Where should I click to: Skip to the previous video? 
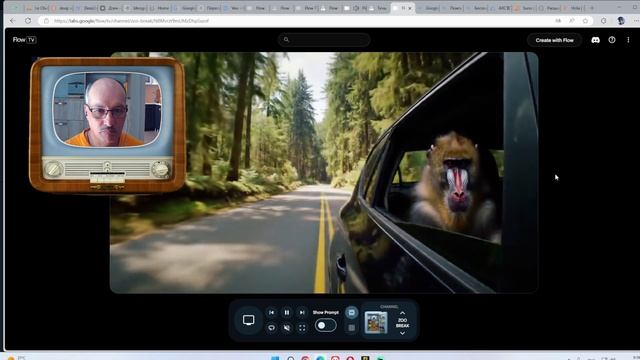271,313
